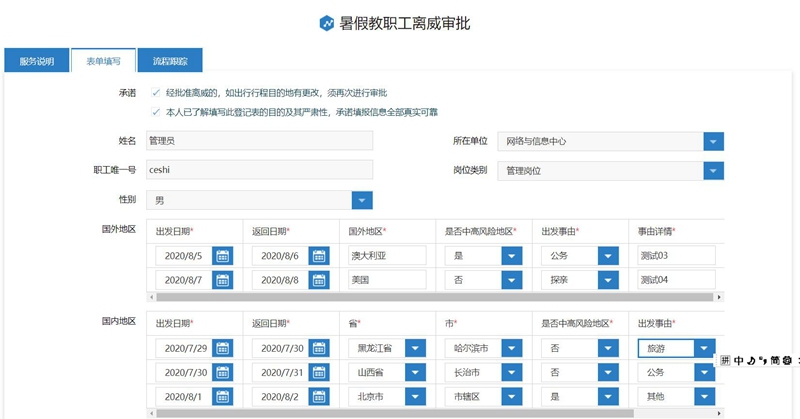The image size is (800, 419).
Task: Open calendar for 2020/8/6 return date
Action: pos(319,256)
